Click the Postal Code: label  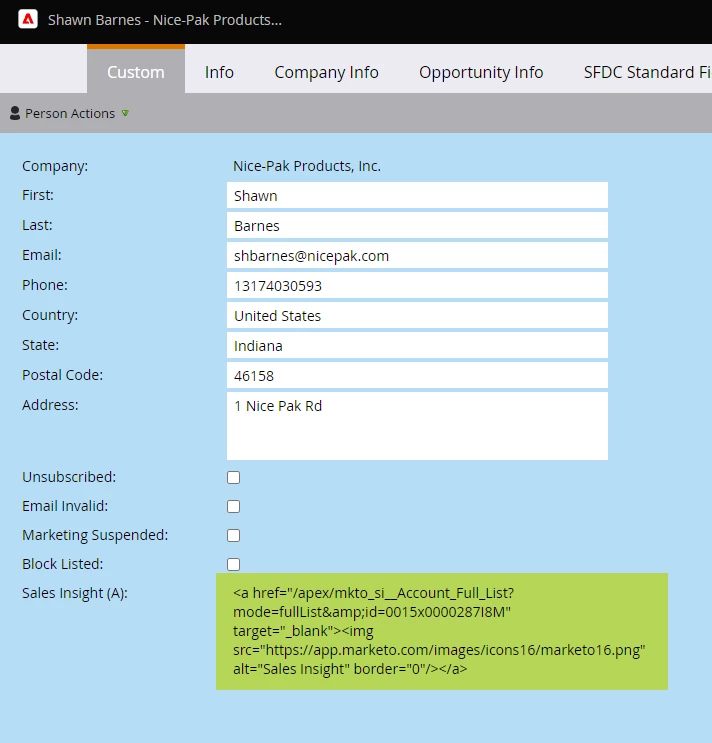(x=63, y=375)
